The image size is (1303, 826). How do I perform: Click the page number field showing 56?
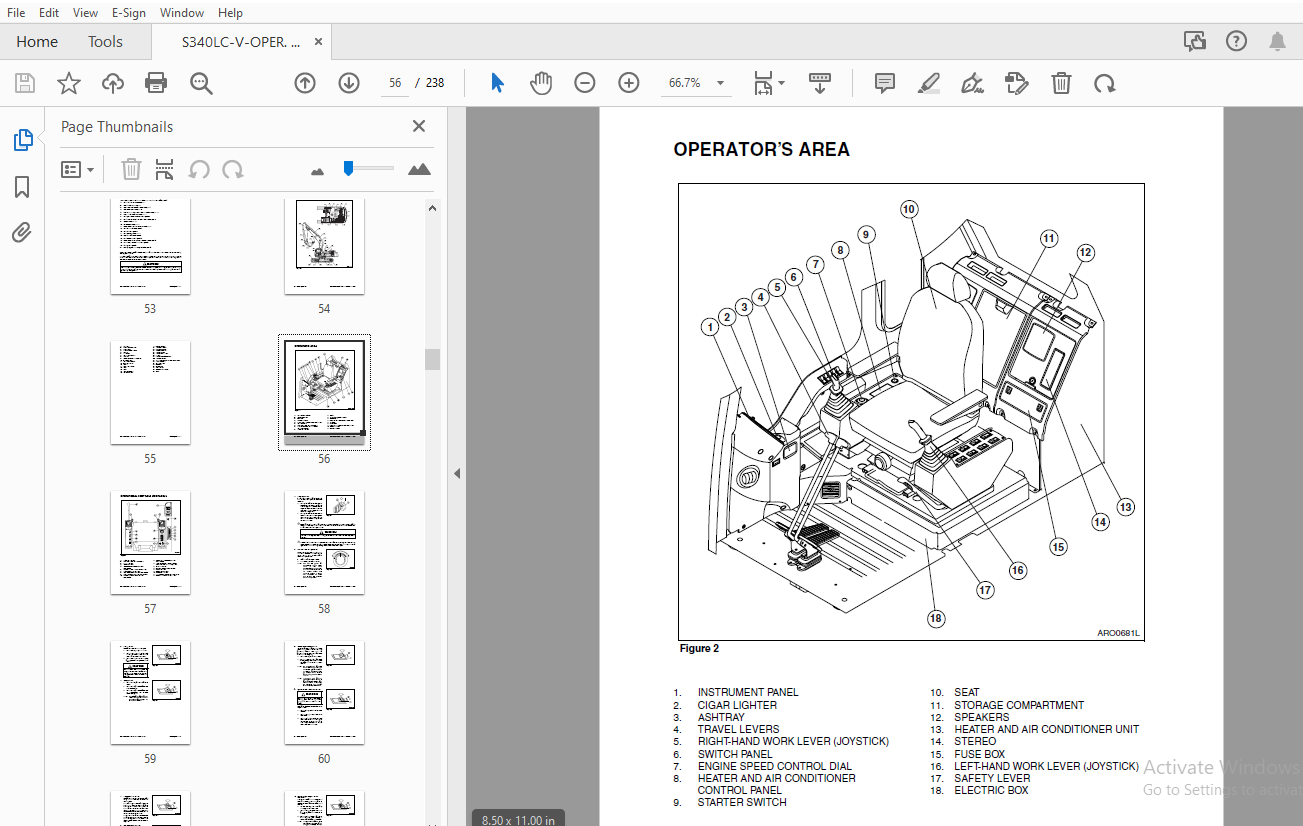[x=395, y=83]
